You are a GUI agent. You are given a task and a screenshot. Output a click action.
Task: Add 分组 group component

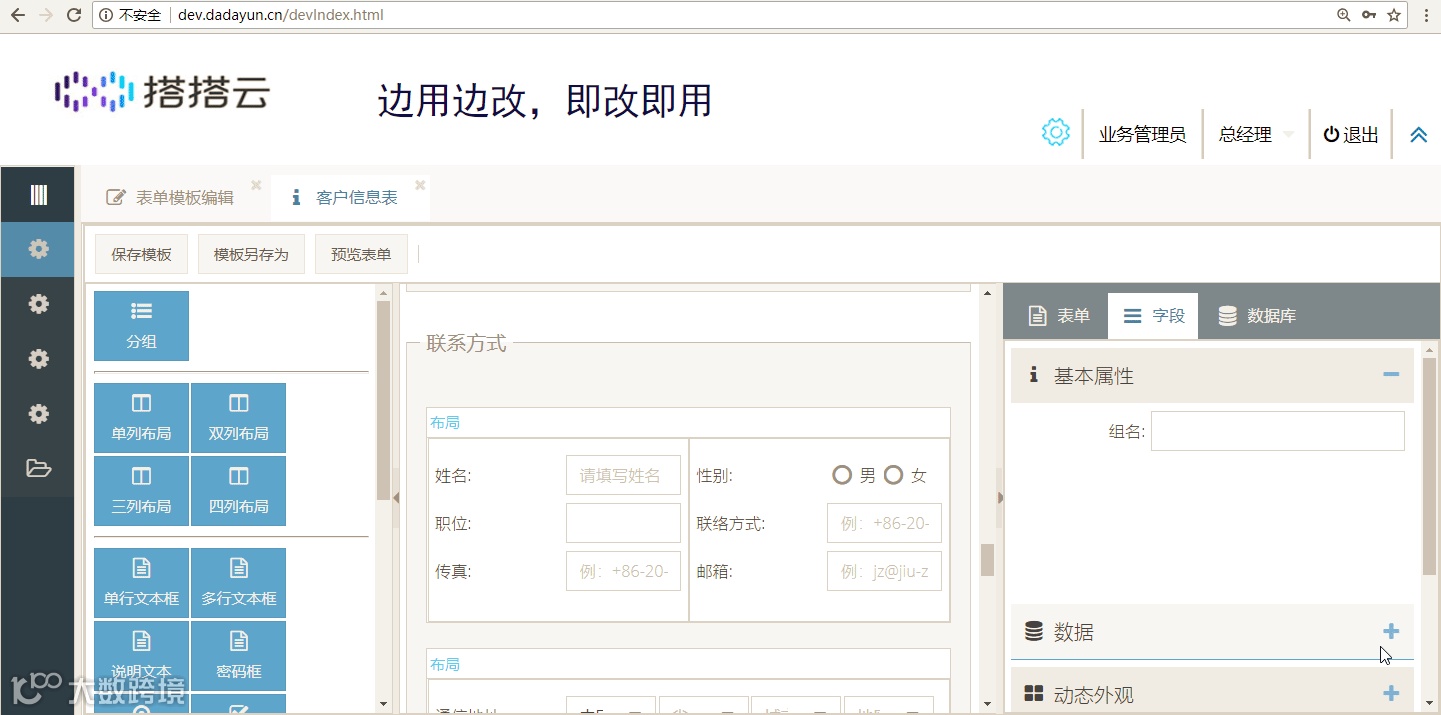(141, 326)
